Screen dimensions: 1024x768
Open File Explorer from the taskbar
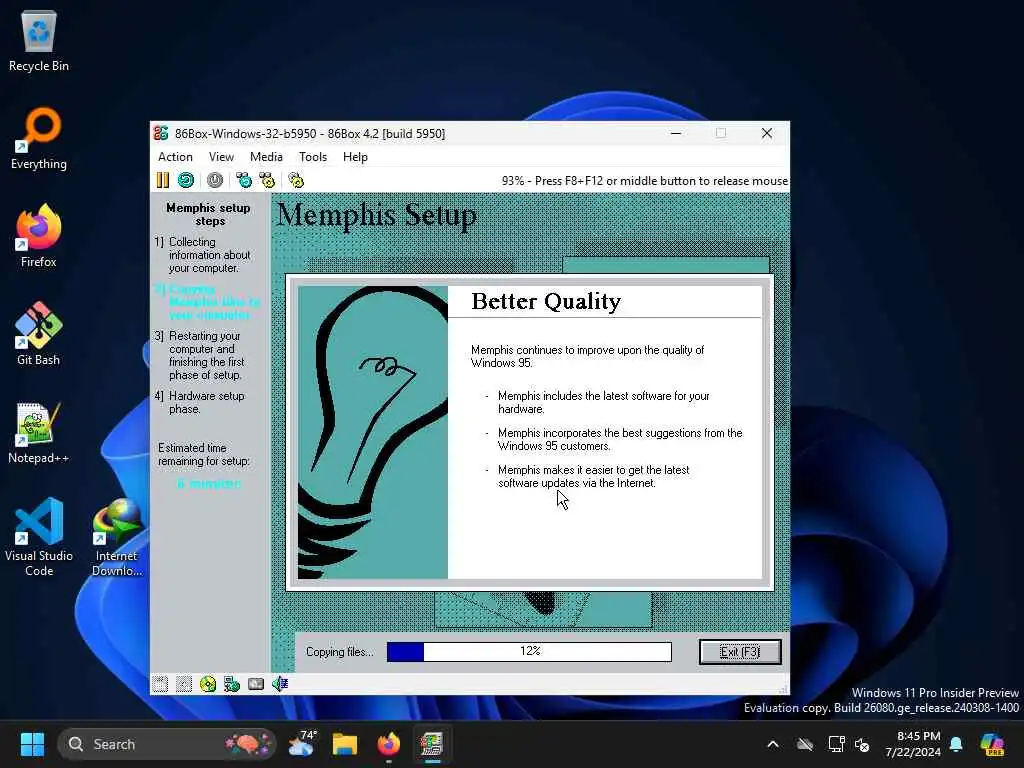pyautogui.click(x=345, y=744)
